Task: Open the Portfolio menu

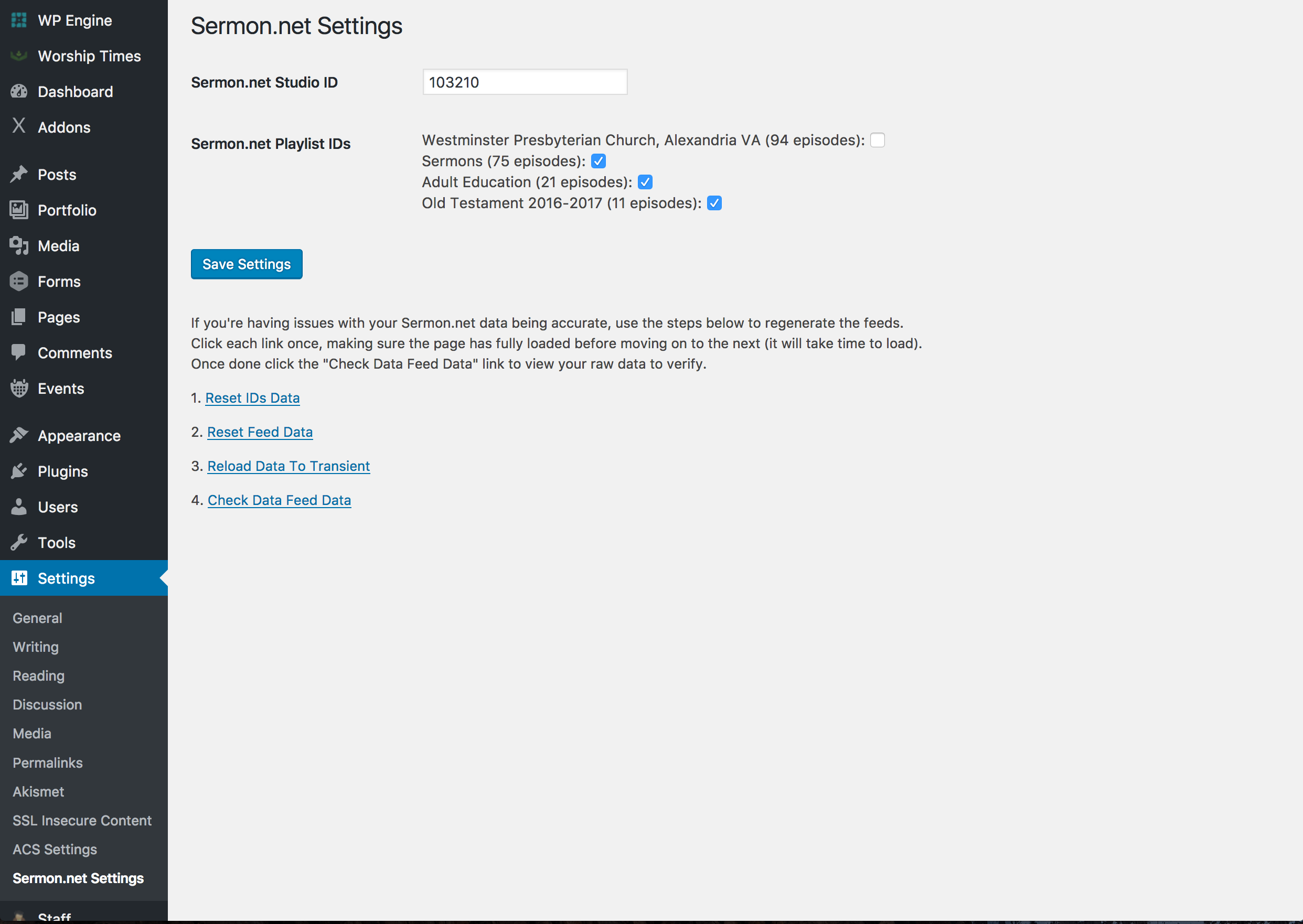Action: [x=67, y=210]
